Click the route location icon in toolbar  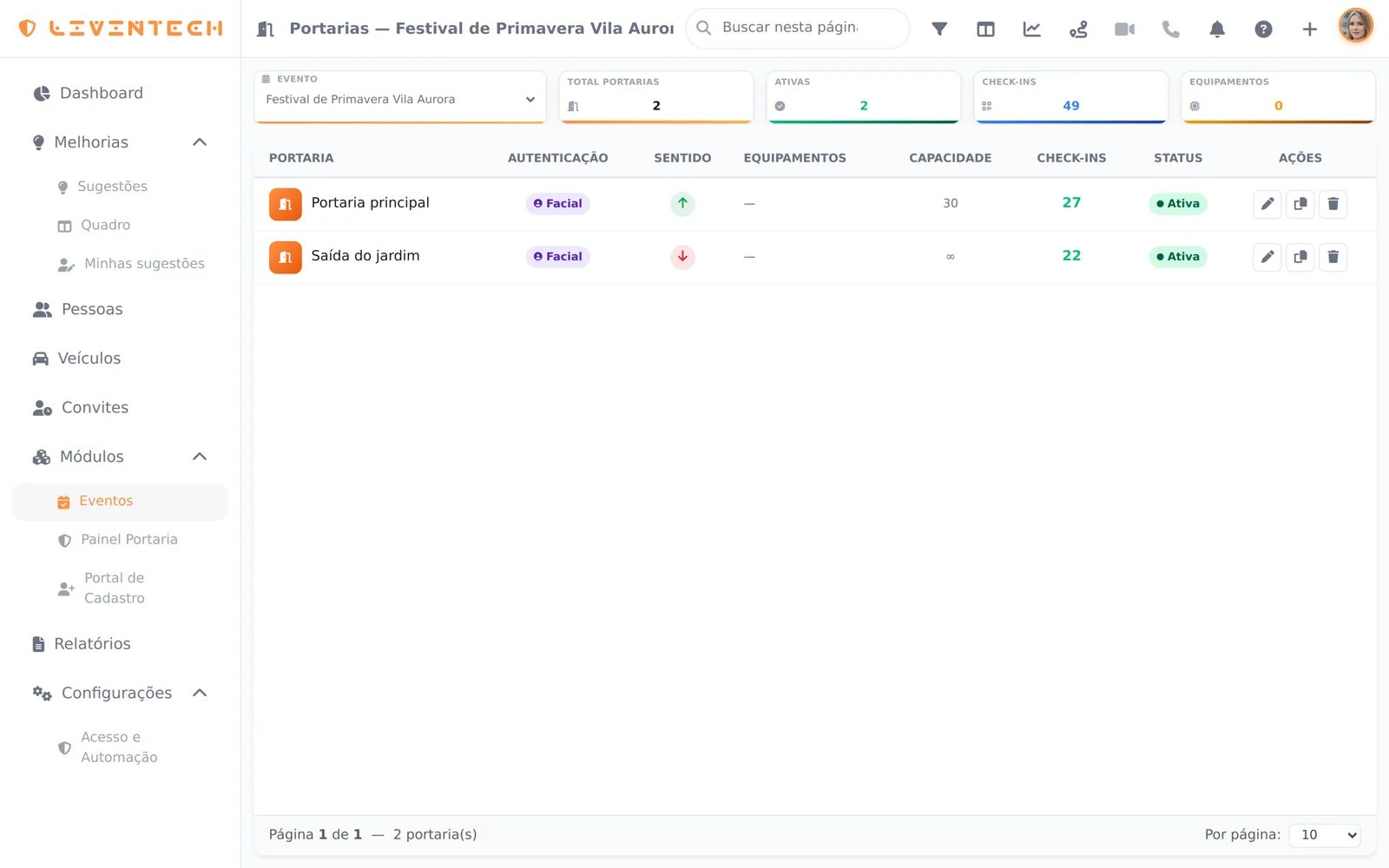click(x=1078, y=29)
